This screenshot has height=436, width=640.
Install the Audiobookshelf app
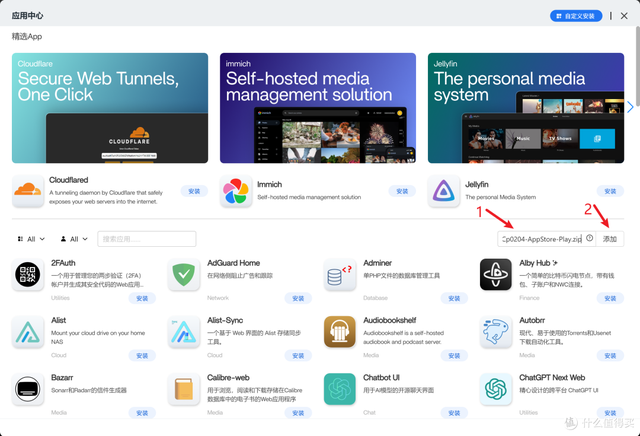pyautogui.click(x=454, y=356)
